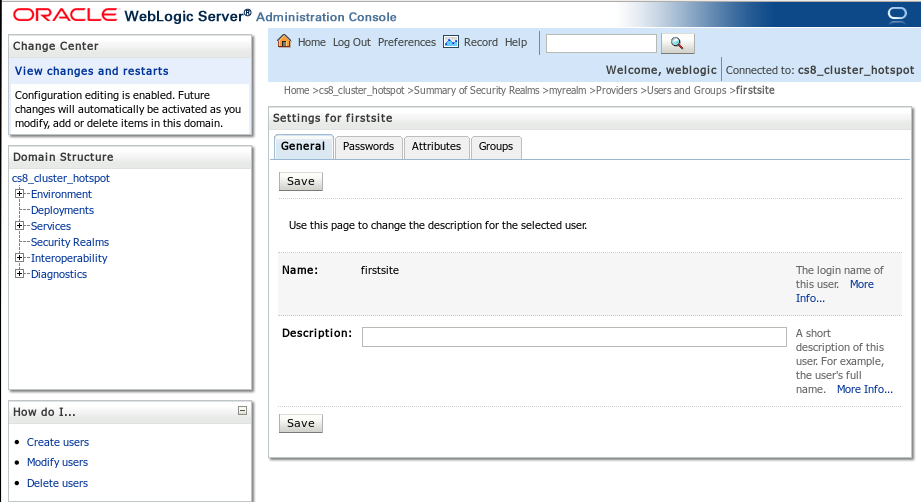
Task: Click Log Out in toolbar
Action: [x=352, y=42]
